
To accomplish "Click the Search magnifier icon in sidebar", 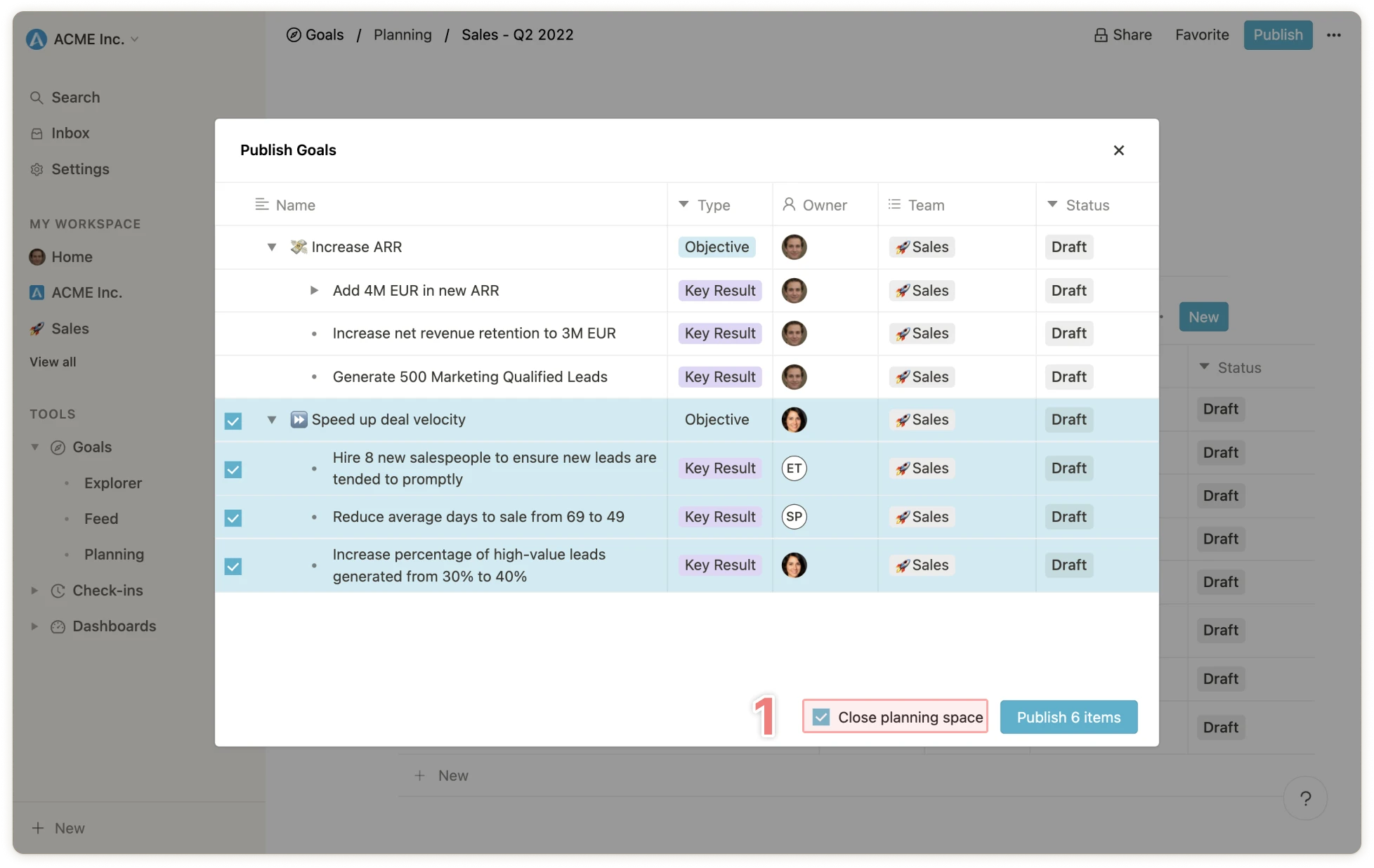I will click(37, 98).
